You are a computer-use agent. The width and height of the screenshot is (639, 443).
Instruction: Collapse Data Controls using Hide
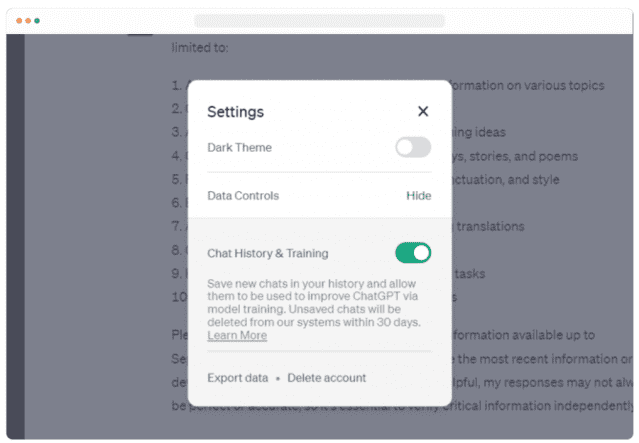tap(418, 195)
